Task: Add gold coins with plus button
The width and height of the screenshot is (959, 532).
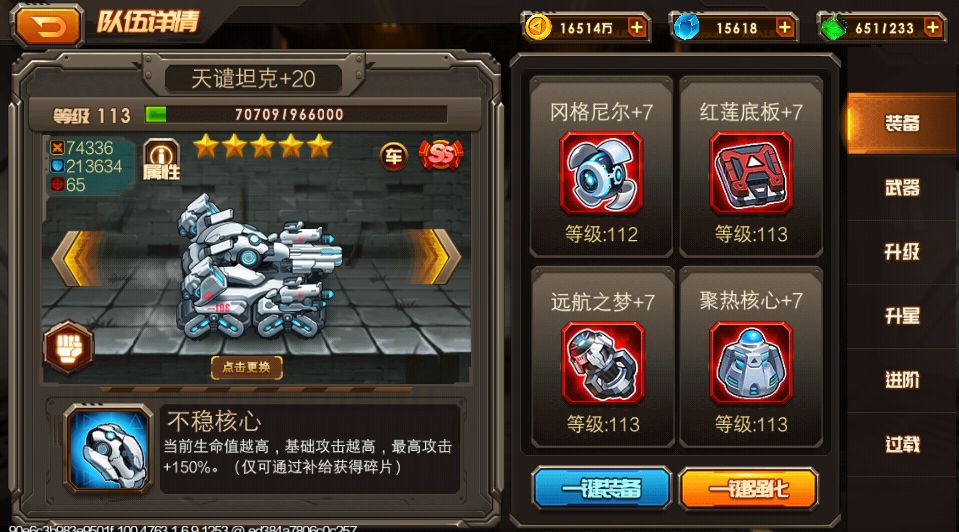Action: point(637,28)
